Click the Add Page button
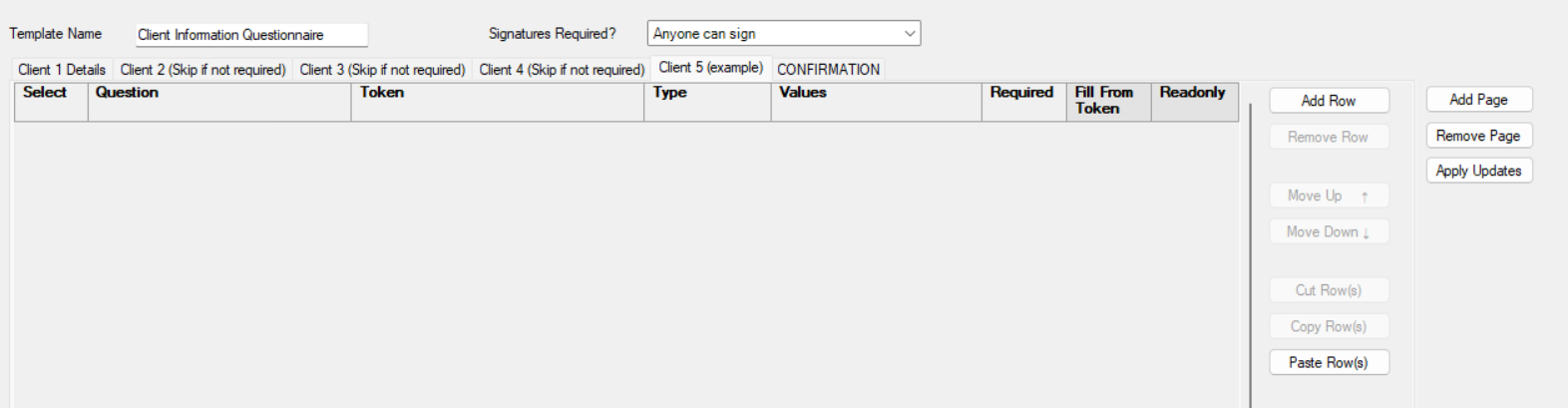Viewport: 1568px width, 408px height. 1478,100
